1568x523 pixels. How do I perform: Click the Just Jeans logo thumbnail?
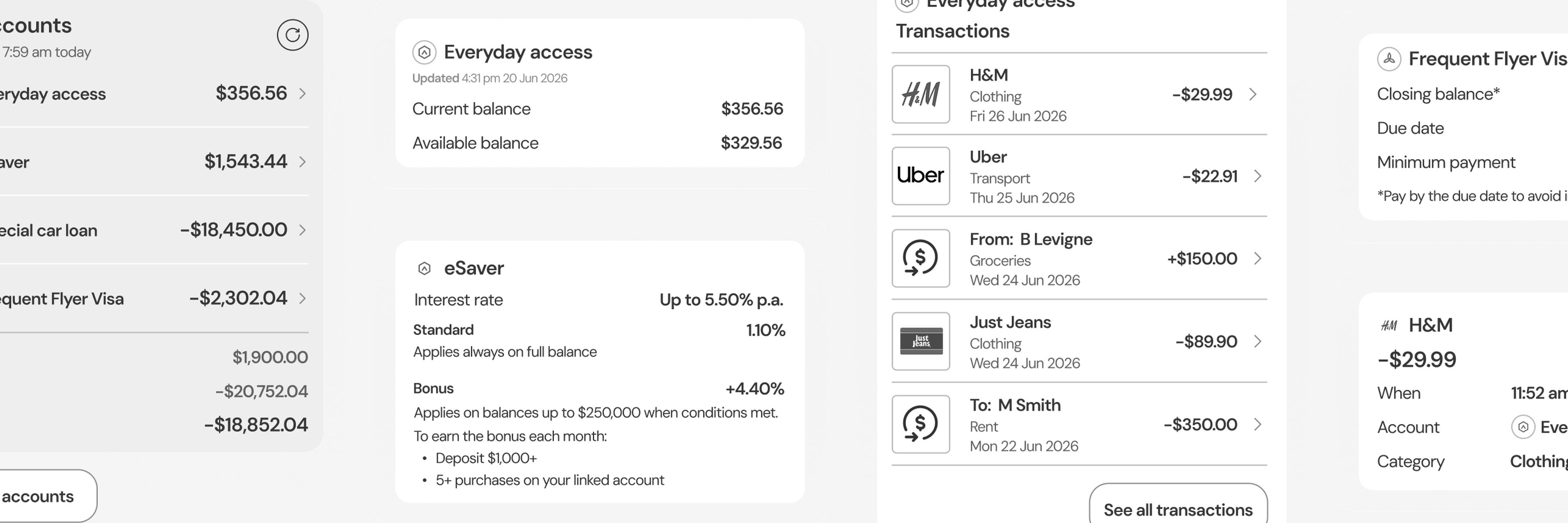tap(920, 341)
